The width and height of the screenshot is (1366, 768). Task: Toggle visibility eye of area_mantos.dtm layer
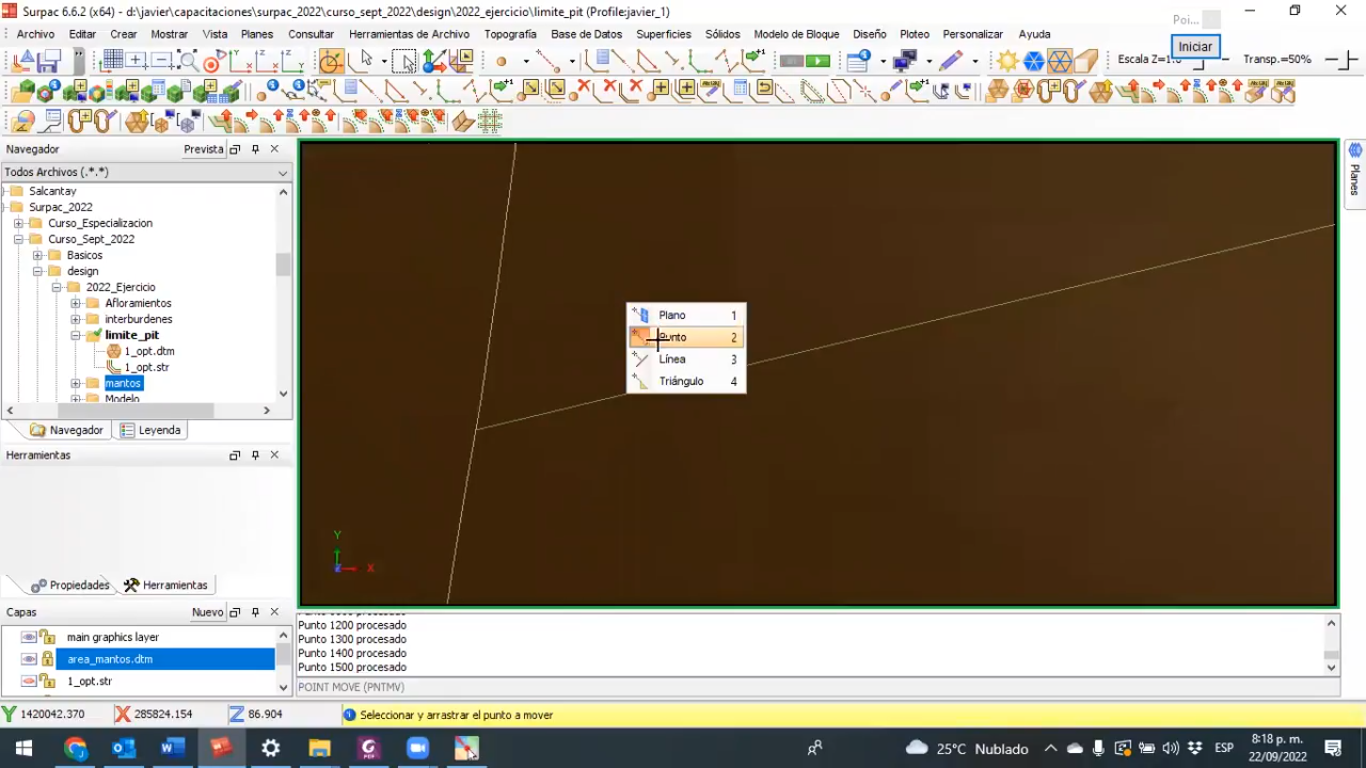pyautogui.click(x=28, y=659)
